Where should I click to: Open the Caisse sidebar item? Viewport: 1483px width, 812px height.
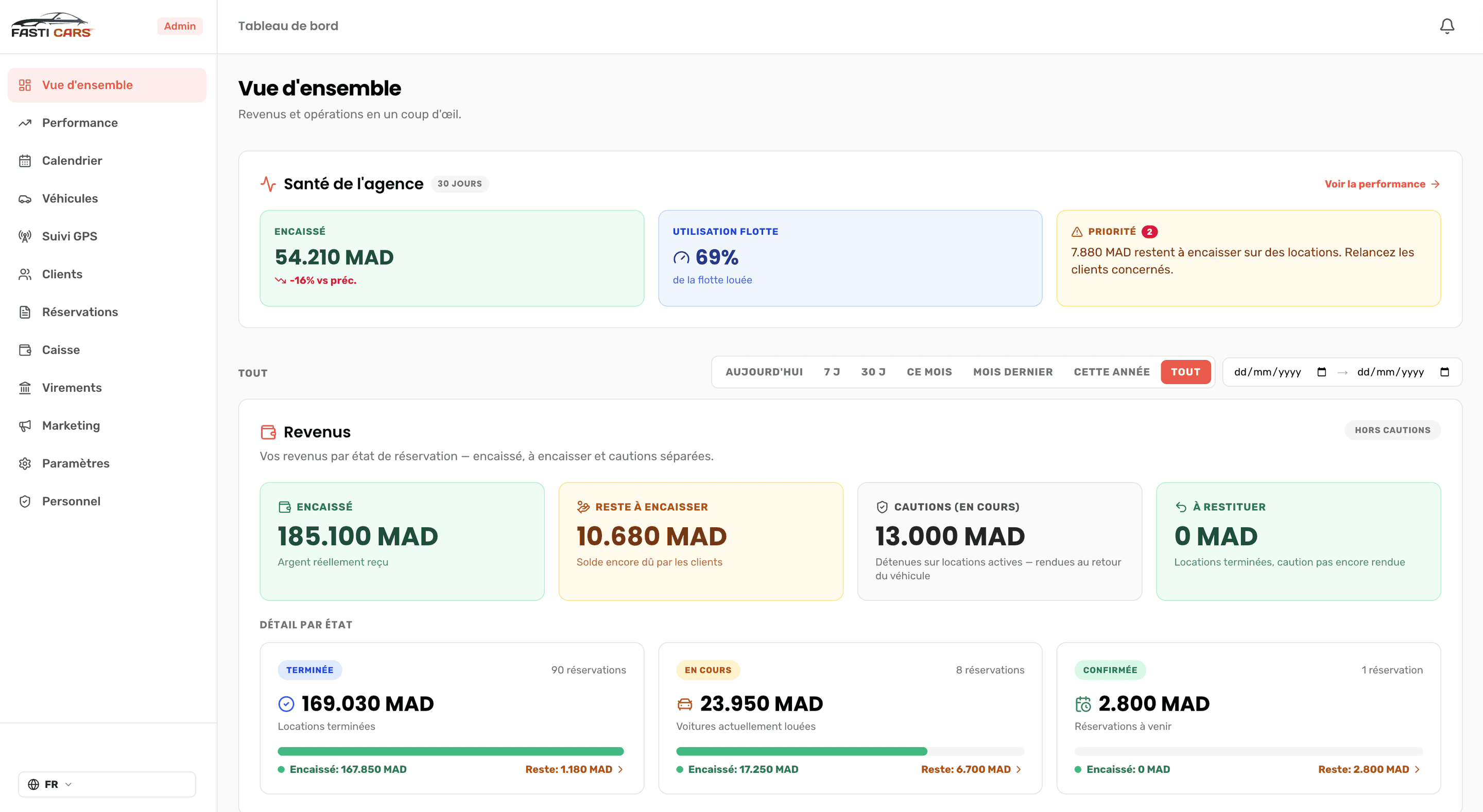click(107, 351)
